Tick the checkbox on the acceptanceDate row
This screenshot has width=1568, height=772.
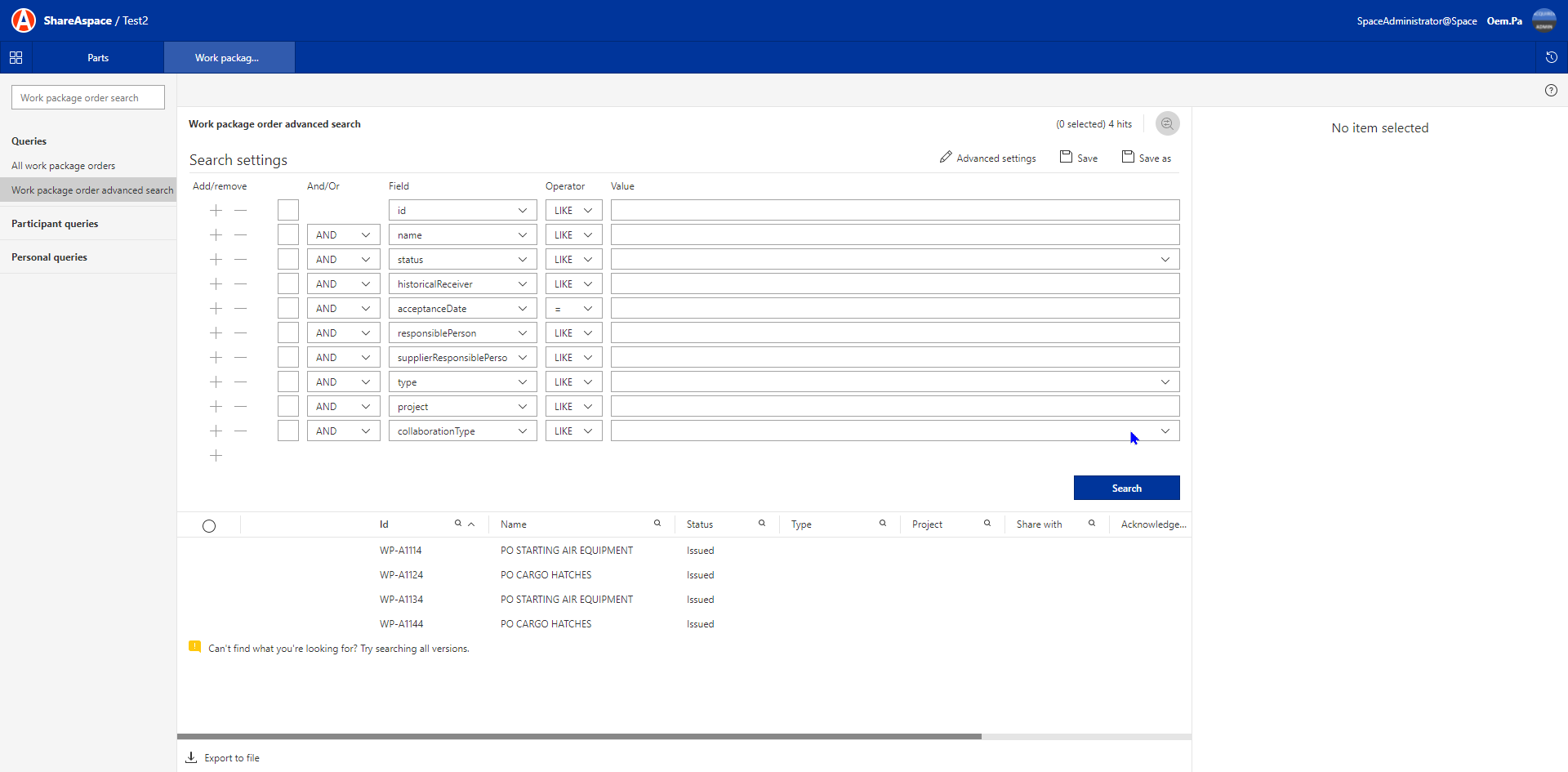coord(288,309)
